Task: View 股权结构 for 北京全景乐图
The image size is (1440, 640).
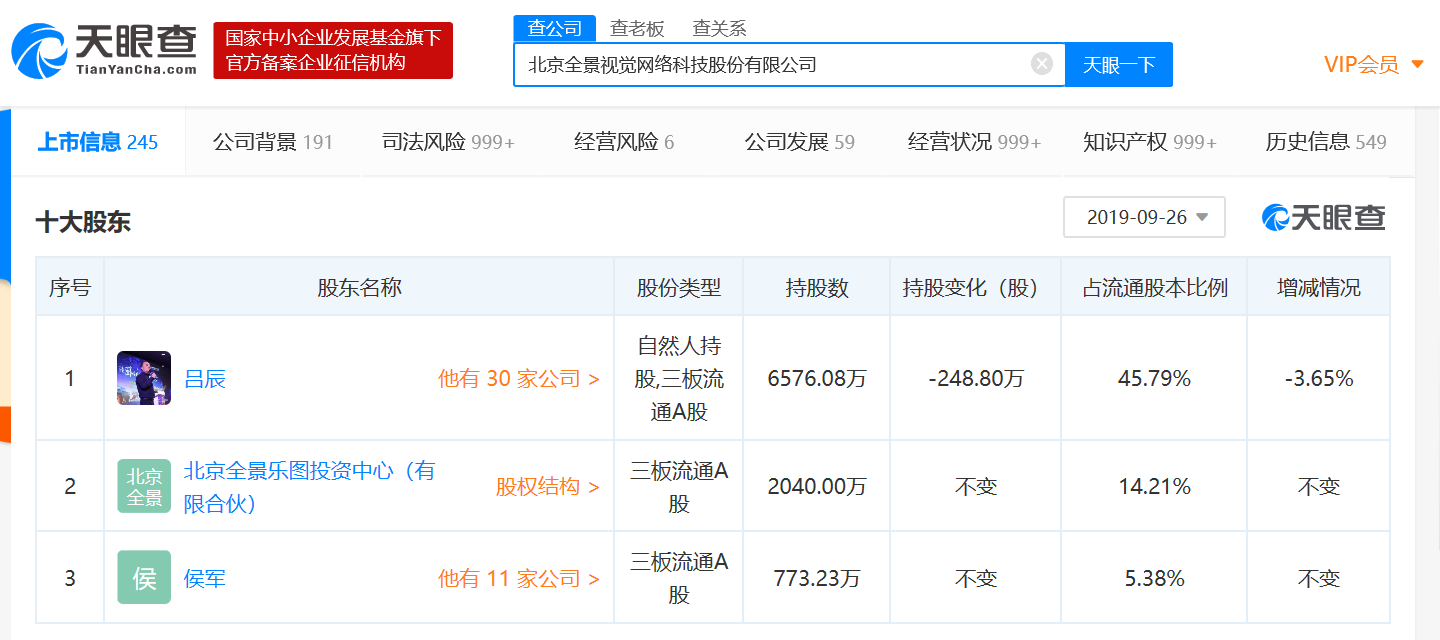Action: (x=548, y=487)
